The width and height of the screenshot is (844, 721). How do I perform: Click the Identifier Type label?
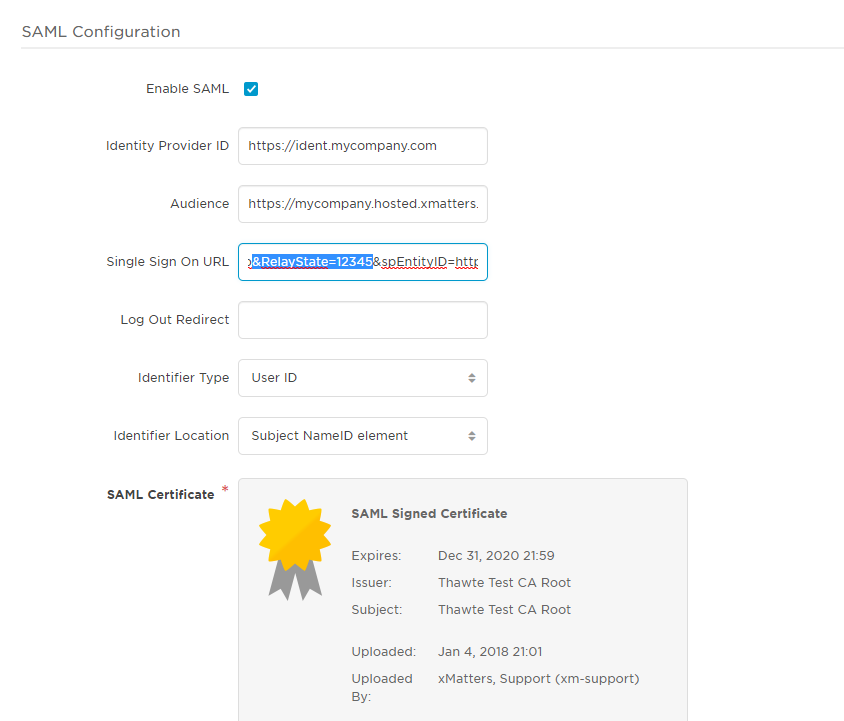coord(184,378)
